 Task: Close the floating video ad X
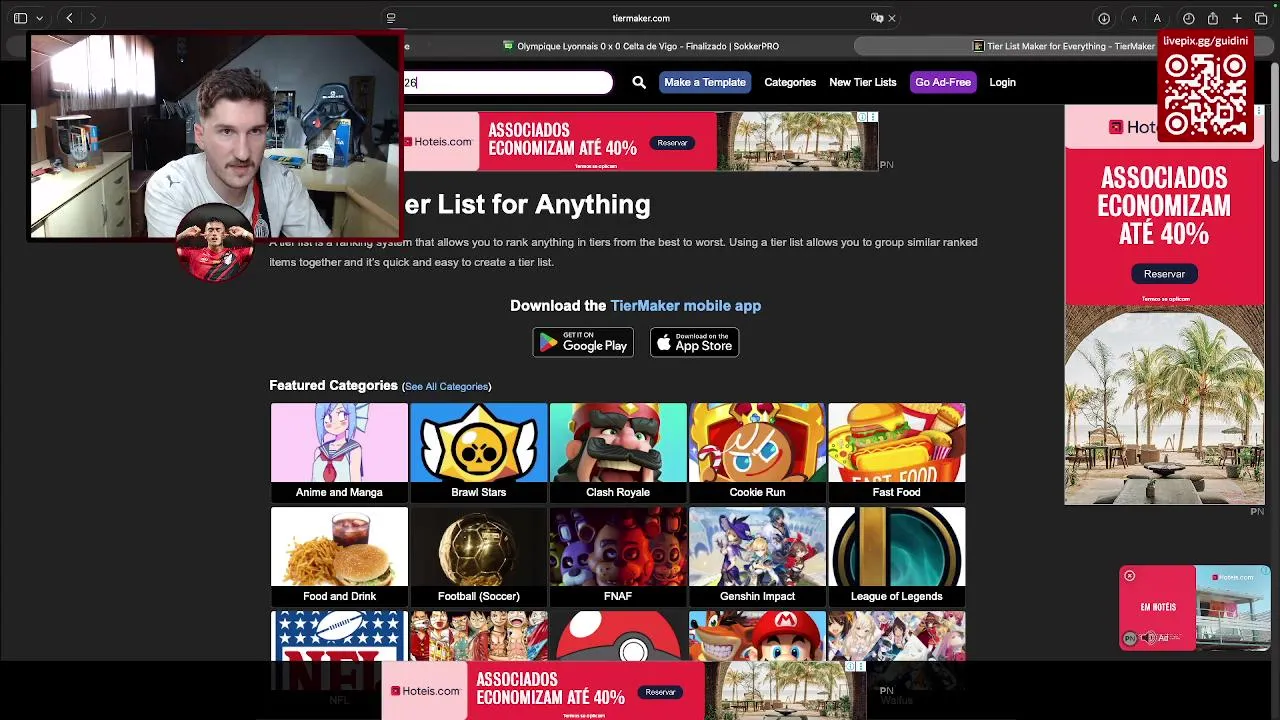point(1129,576)
